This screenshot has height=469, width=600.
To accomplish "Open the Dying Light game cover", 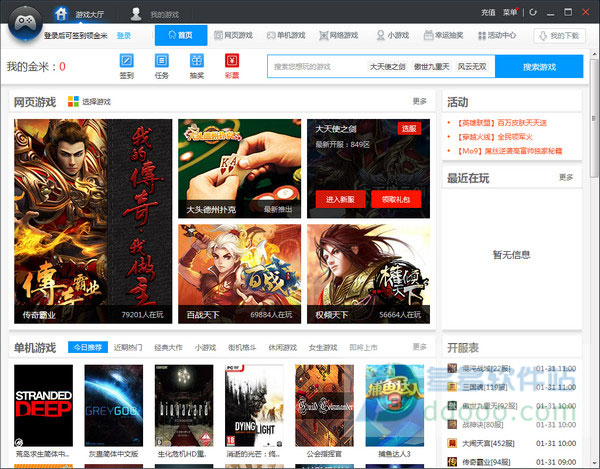I will [x=254, y=405].
